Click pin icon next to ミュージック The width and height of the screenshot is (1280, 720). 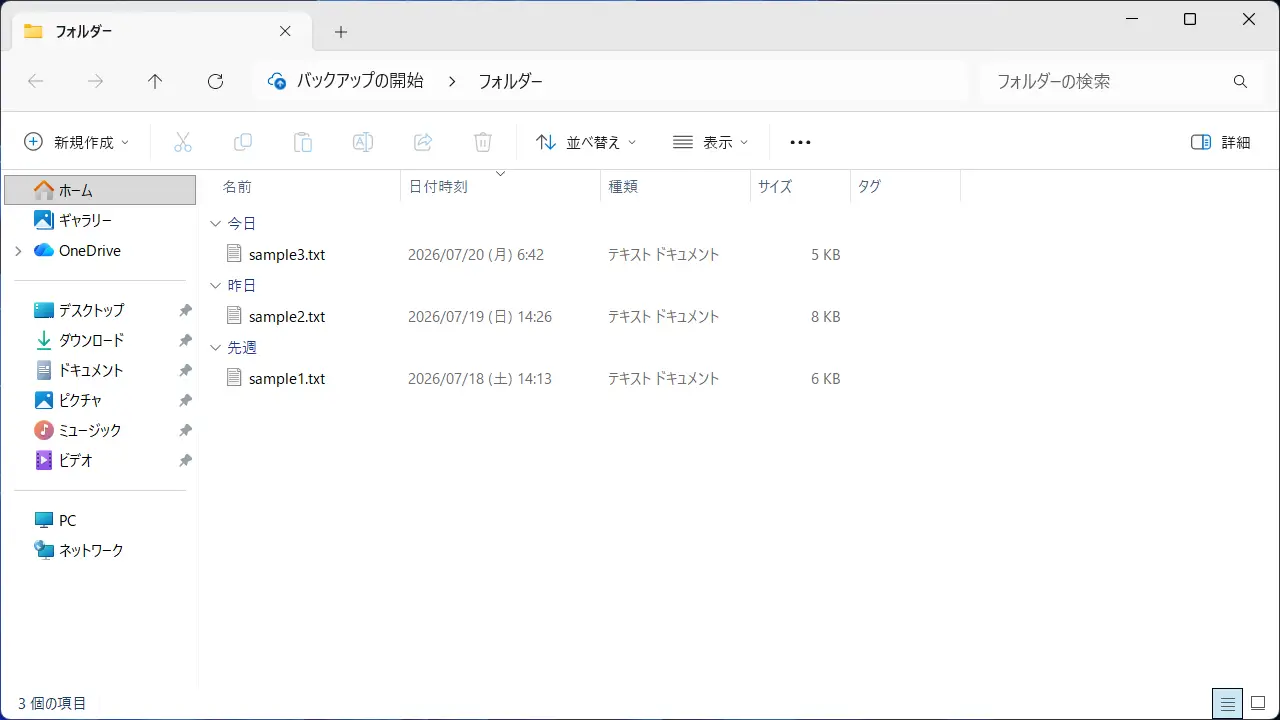pos(185,431)
